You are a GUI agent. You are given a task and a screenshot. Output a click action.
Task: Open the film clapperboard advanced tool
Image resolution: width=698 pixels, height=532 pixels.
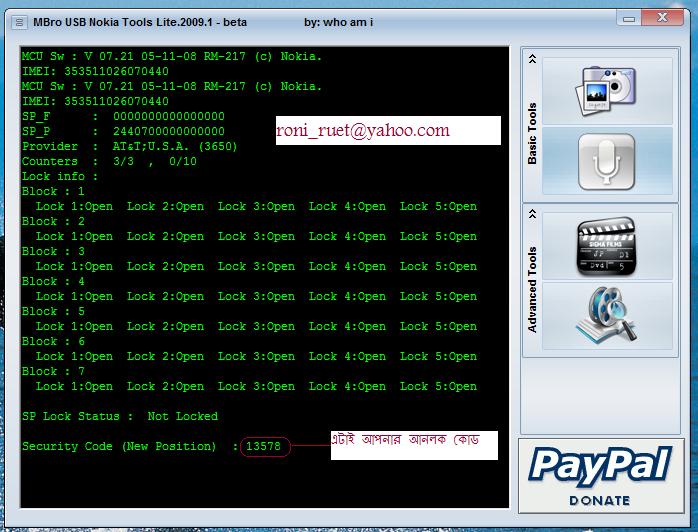[x=606, y=246]
